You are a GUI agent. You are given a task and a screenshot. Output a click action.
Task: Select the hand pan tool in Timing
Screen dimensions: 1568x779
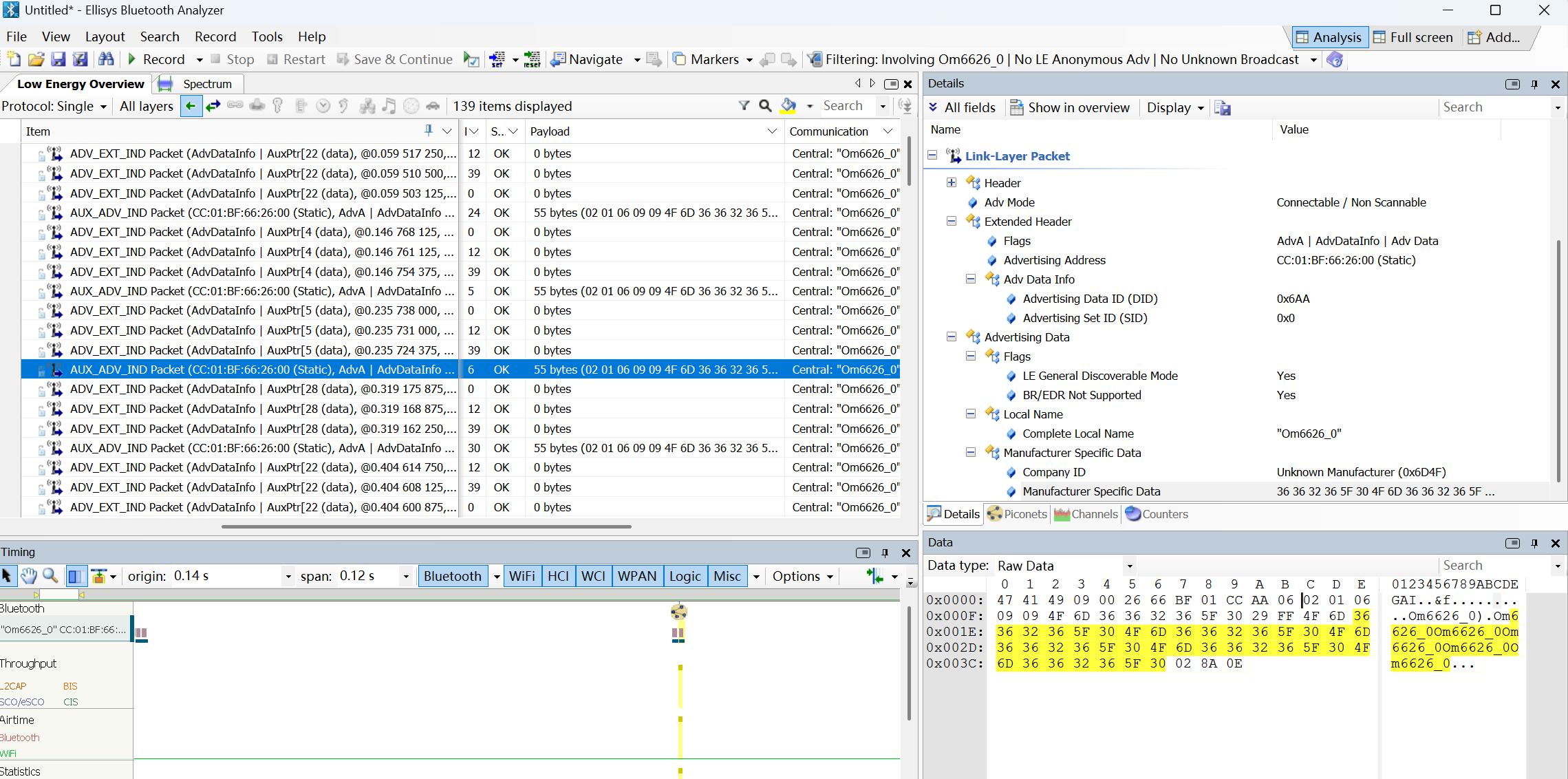(28, 576)
